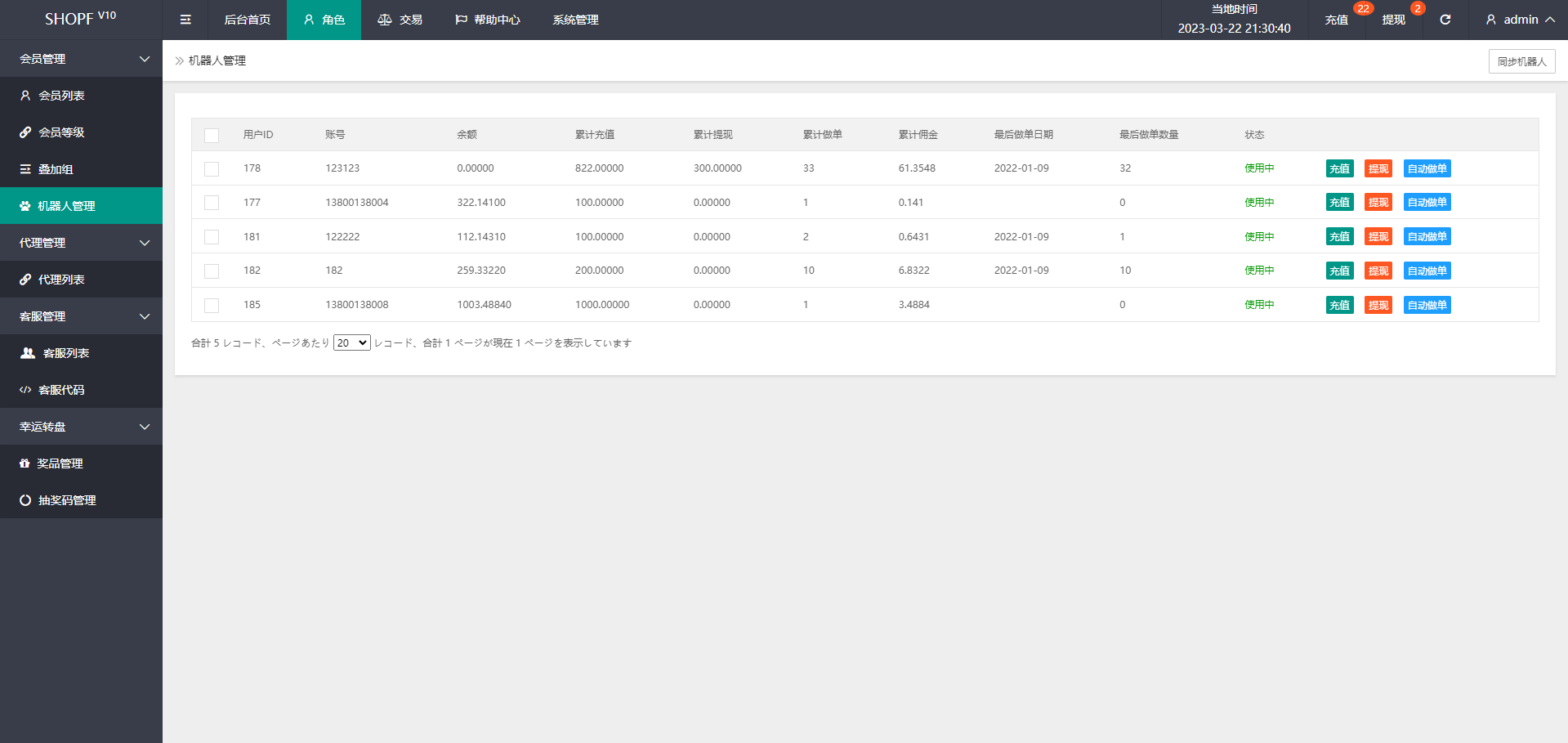Select the row checkbox for user 185
The width and height of the screenshot is (1568, 743).
pos(212,306)
